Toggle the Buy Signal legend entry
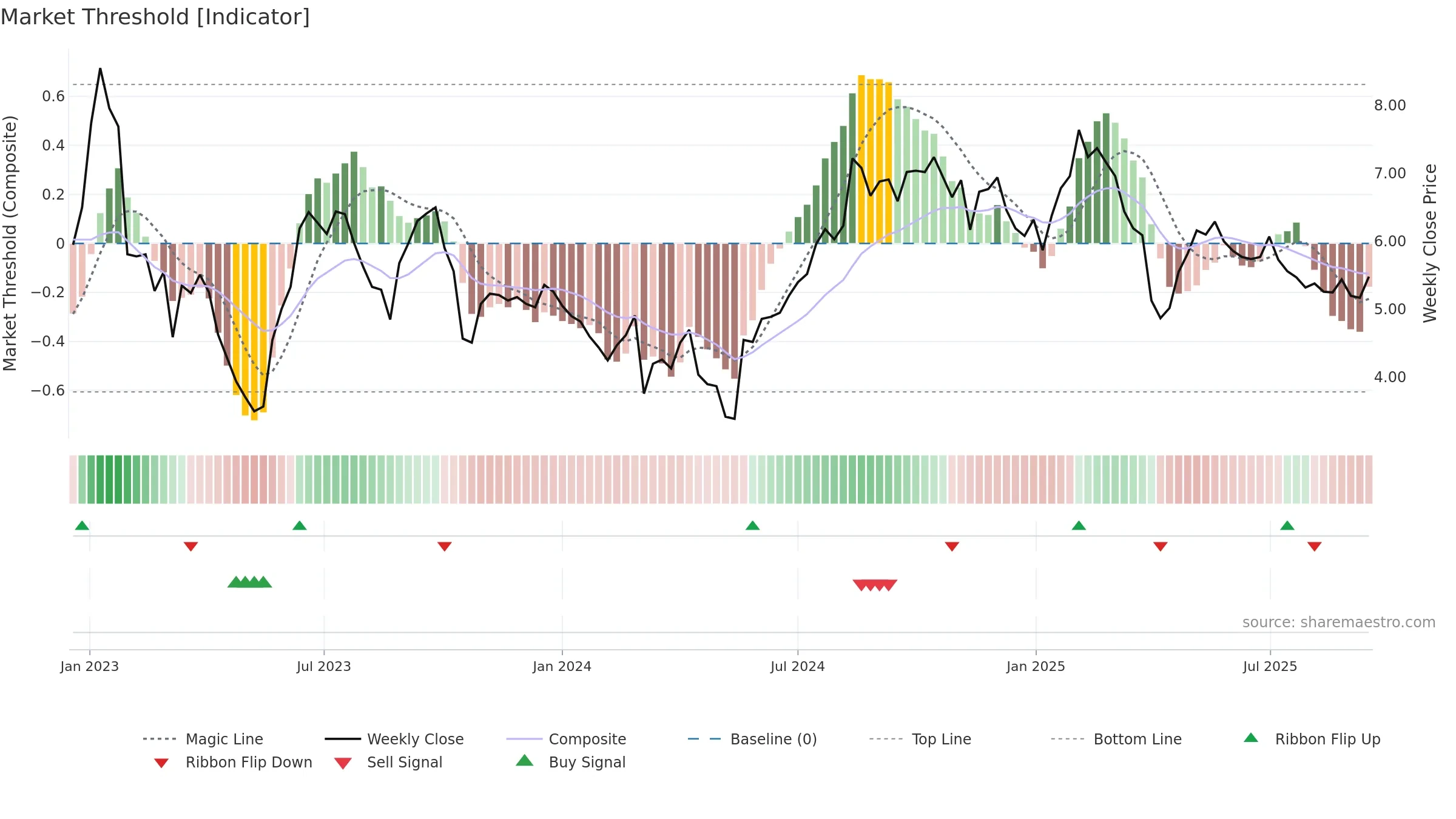The width and height of the screenshot is (1456, 819). (x=570, y=762)
